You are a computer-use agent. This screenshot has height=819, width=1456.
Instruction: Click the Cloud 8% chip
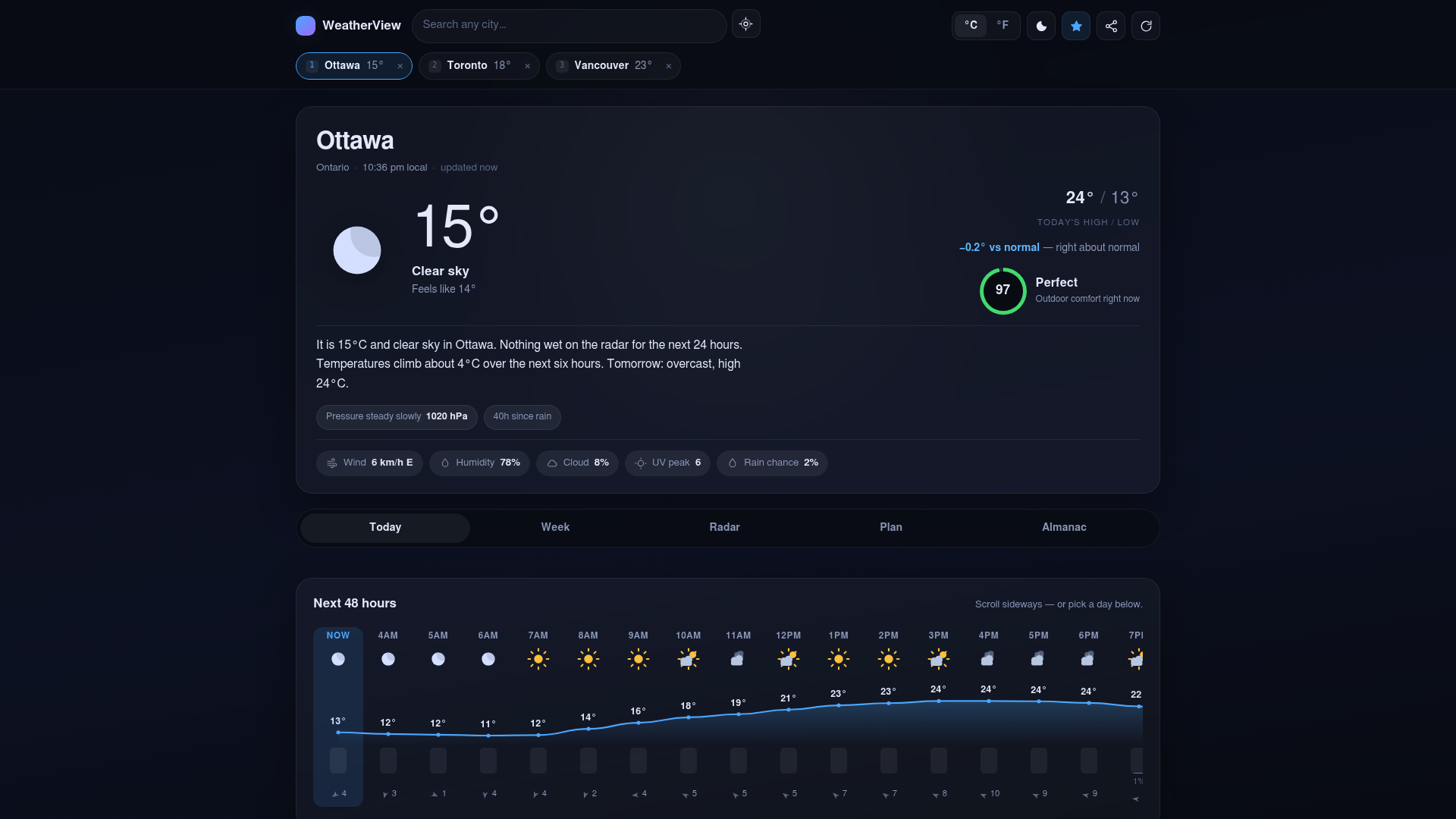577,463
